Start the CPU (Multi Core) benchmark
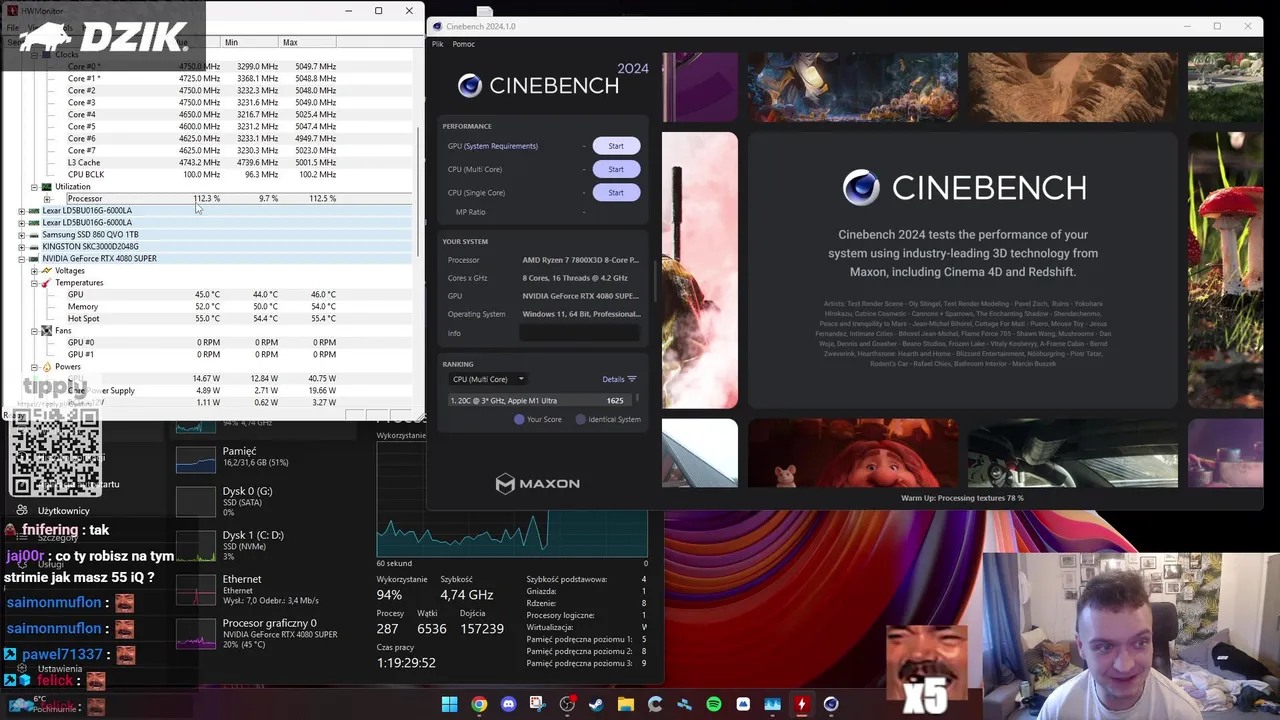 (616, 169)
